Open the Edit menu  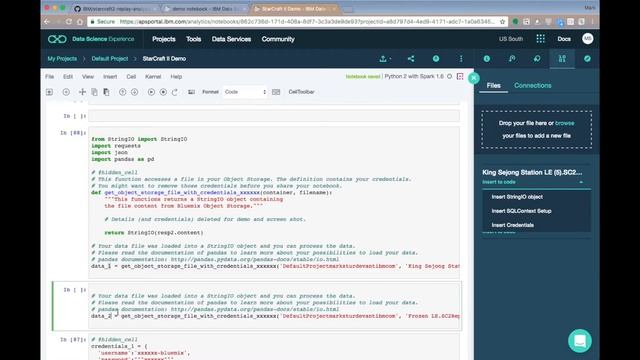[68, 77]
